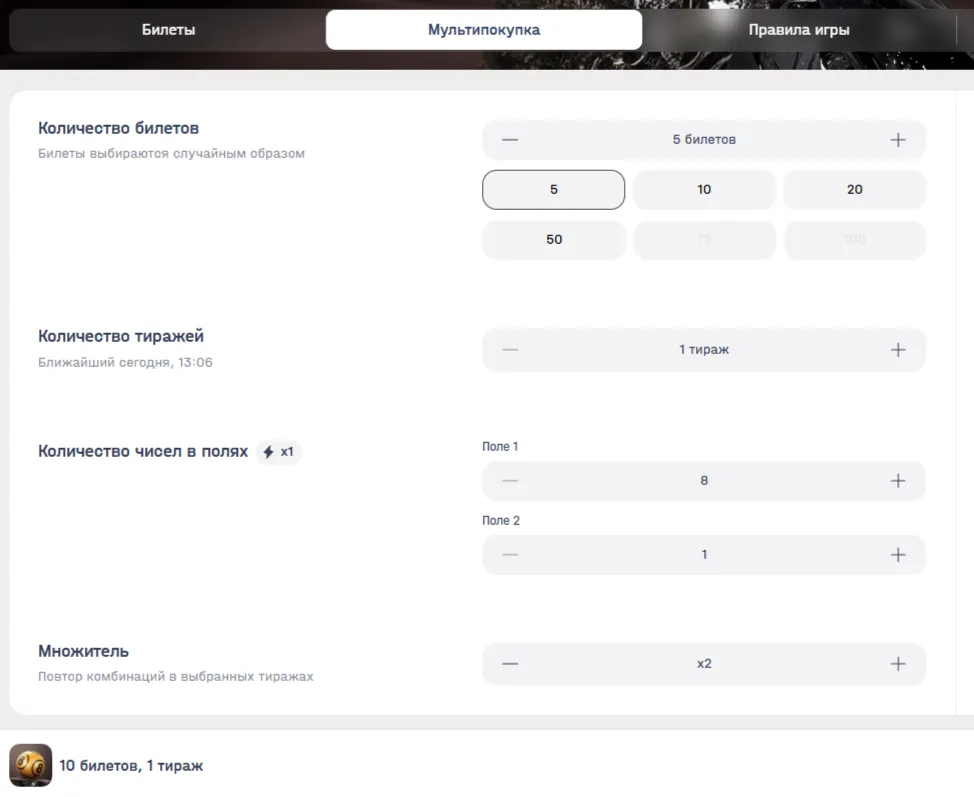Image resolution: width=974 pixels, height=797 pixels.
Task: Reduce Поле 2 numbers with minus icon
Action: tap(510, 555)
